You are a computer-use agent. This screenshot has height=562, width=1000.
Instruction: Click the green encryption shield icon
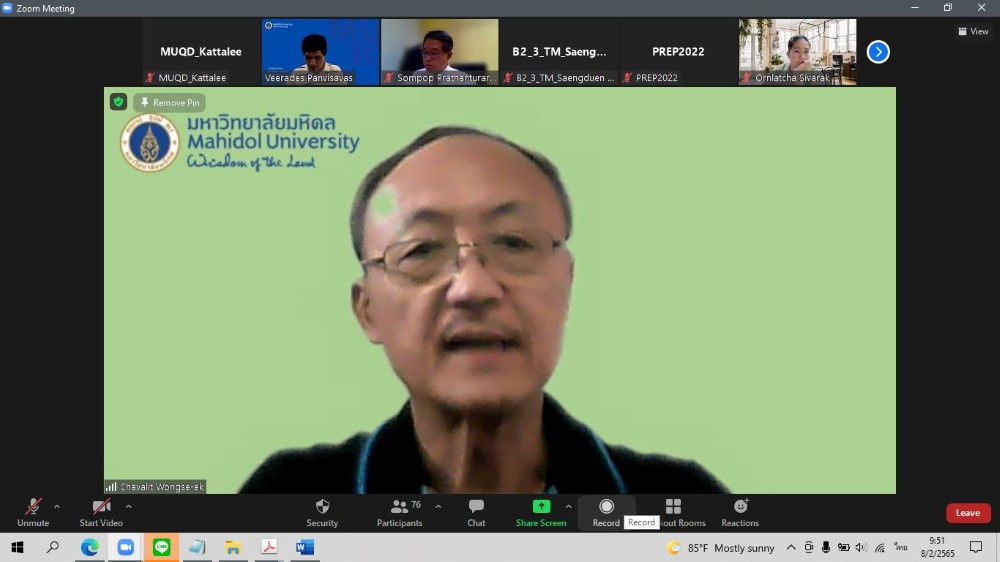119,102
